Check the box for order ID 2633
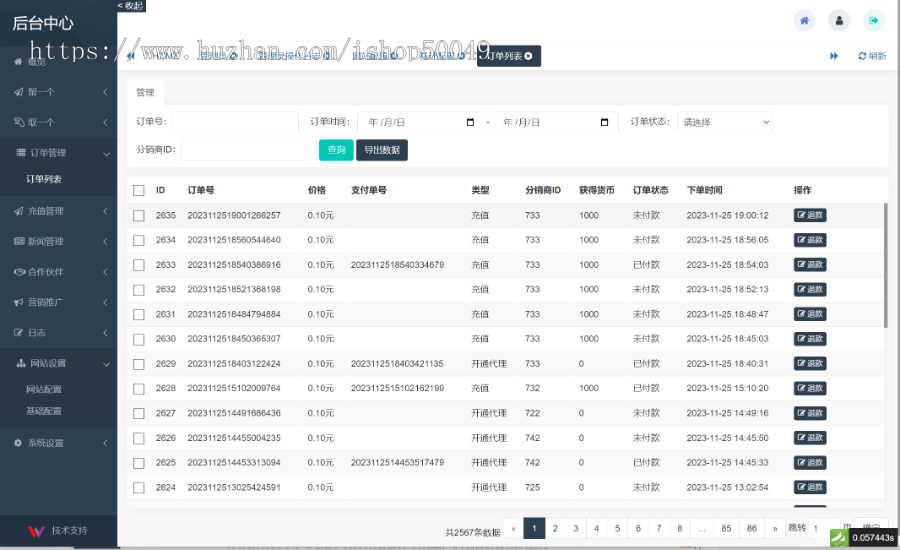Viewport: 900px width, 550px height. [139, 265]
